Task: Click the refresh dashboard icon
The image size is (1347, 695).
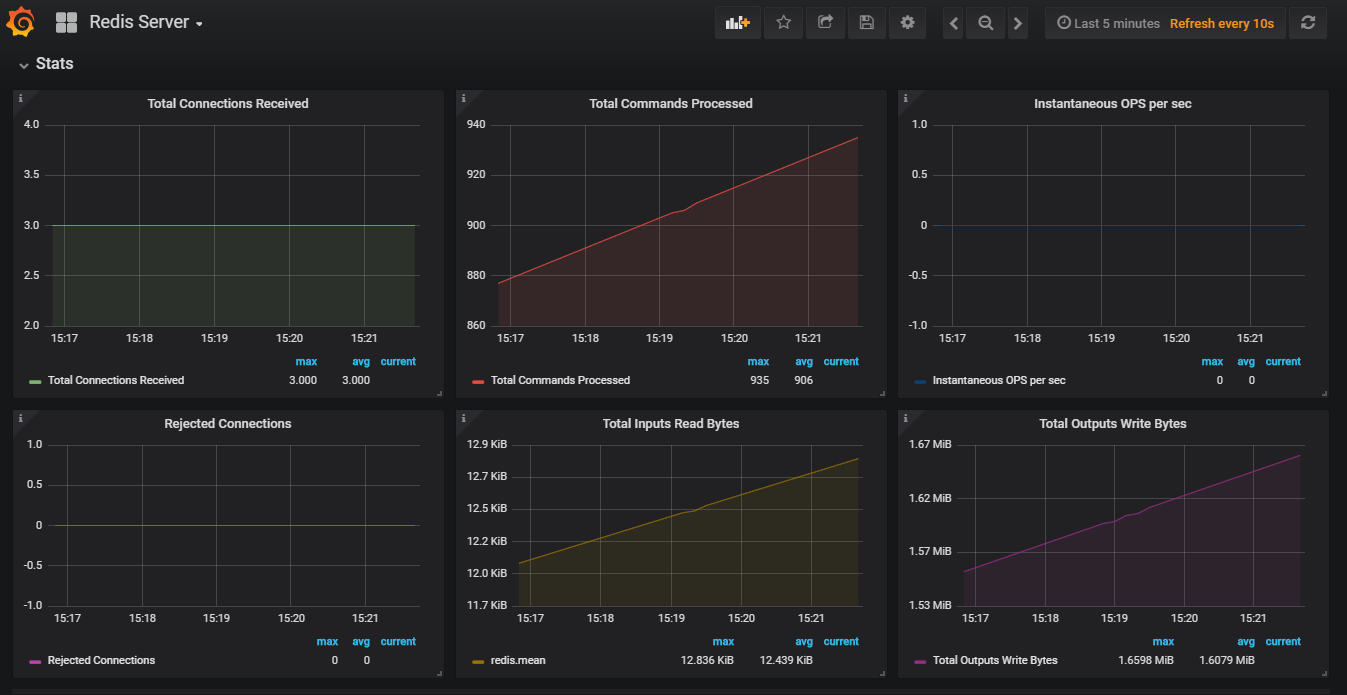Action: coord(1308,23)
